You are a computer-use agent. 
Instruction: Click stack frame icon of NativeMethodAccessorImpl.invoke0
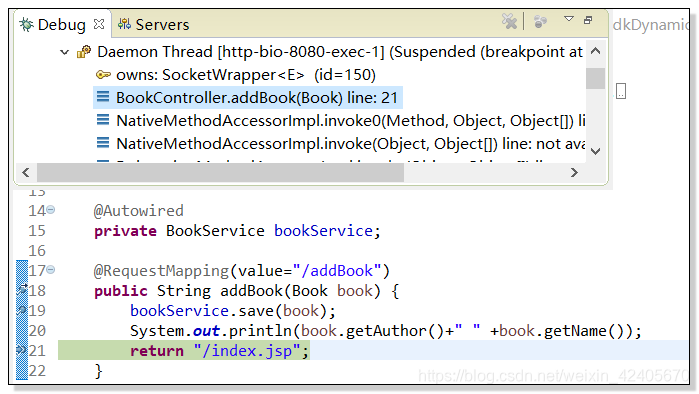pos(103,120)
